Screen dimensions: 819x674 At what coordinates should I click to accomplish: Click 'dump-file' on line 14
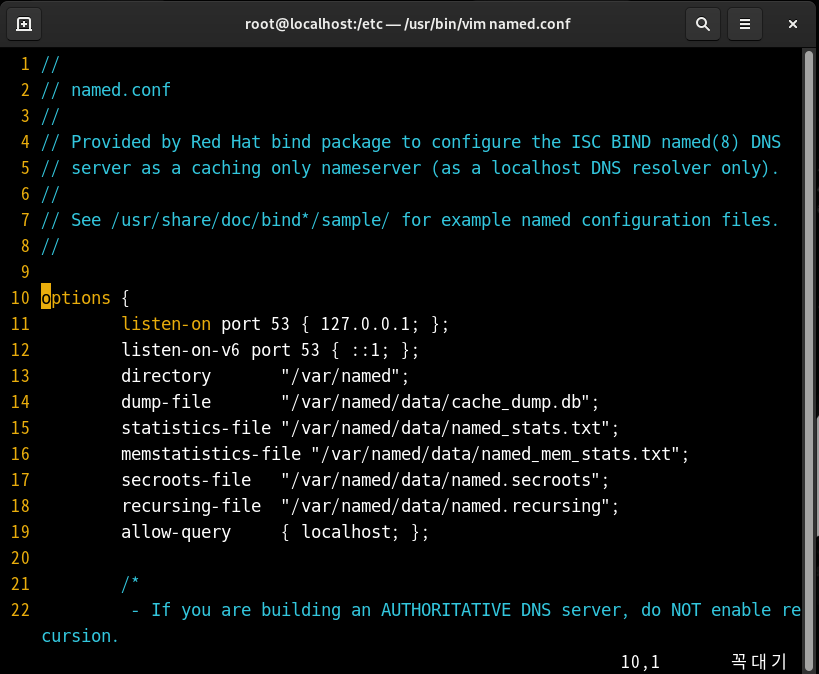tap(166, 402)
